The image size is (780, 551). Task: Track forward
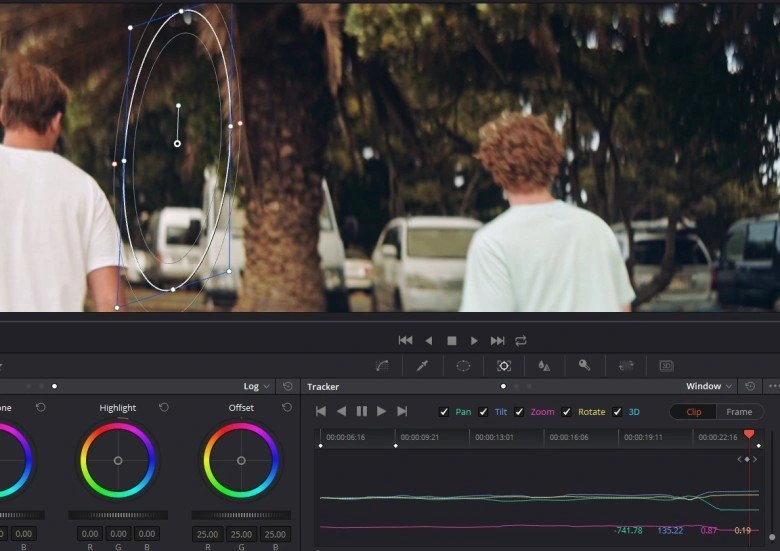382,411
